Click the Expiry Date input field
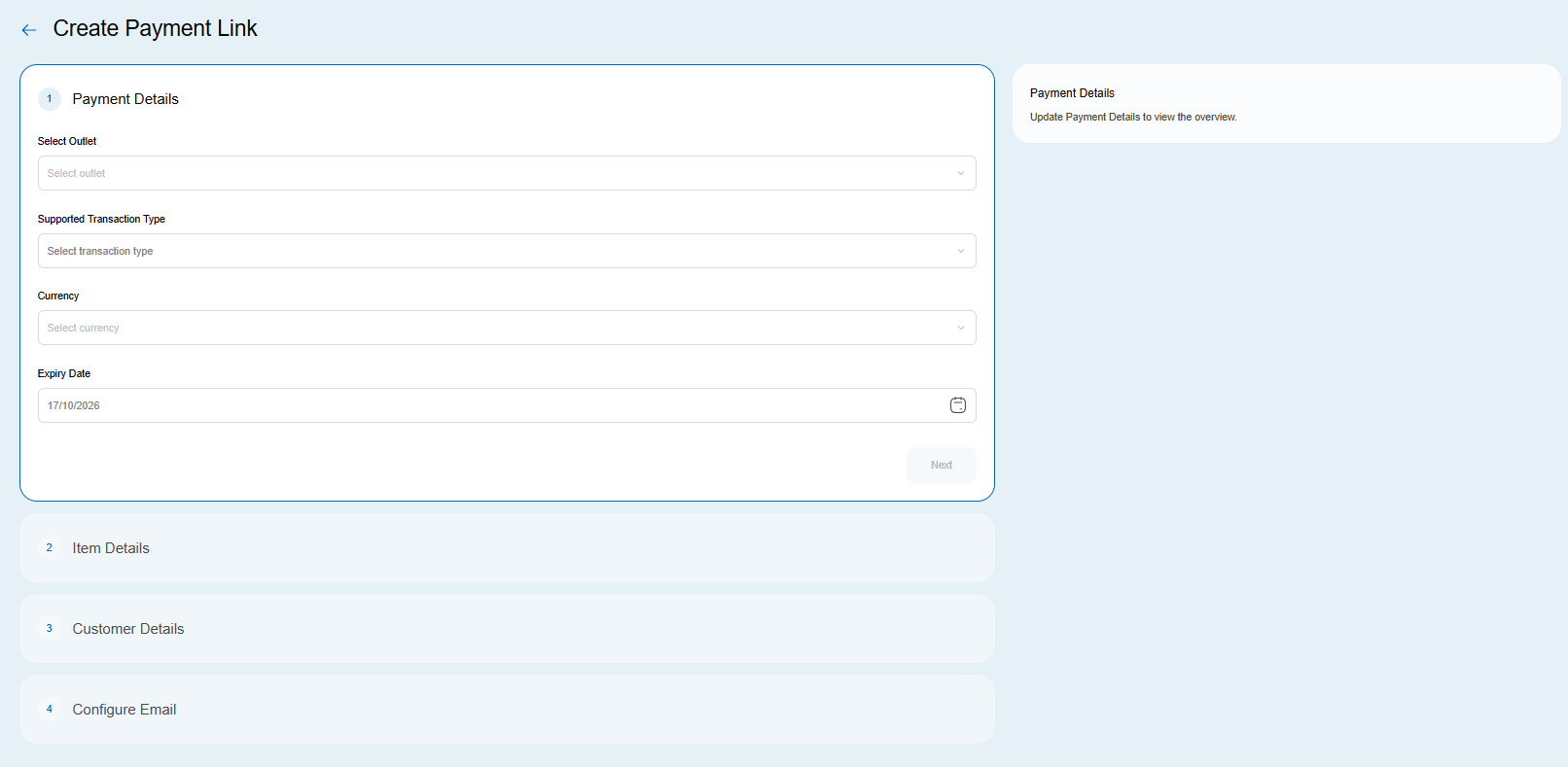Viewport: 1568px width, 767px height. pyautogui.click(x=507, y=405)
